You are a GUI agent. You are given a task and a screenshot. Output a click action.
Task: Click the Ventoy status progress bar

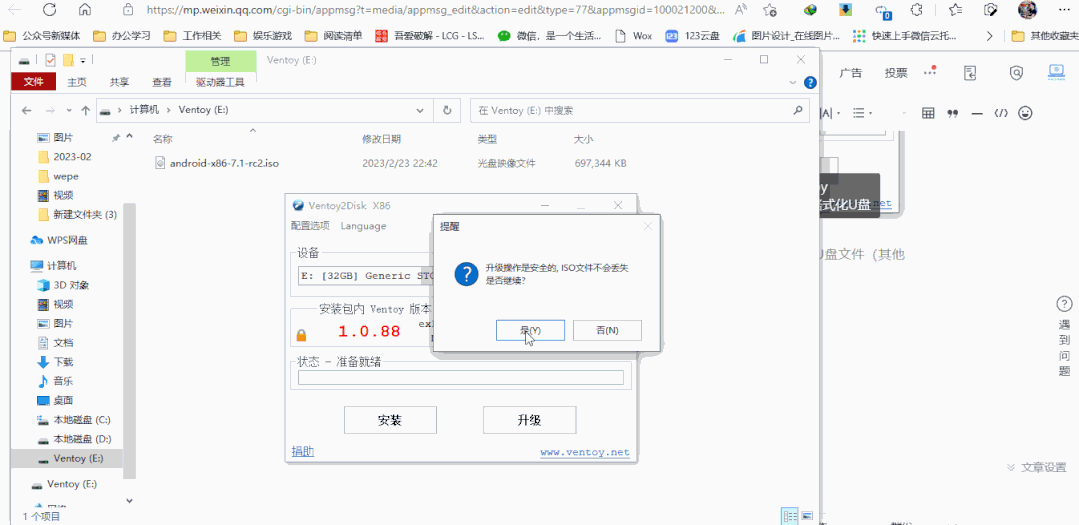pos(460,377)
